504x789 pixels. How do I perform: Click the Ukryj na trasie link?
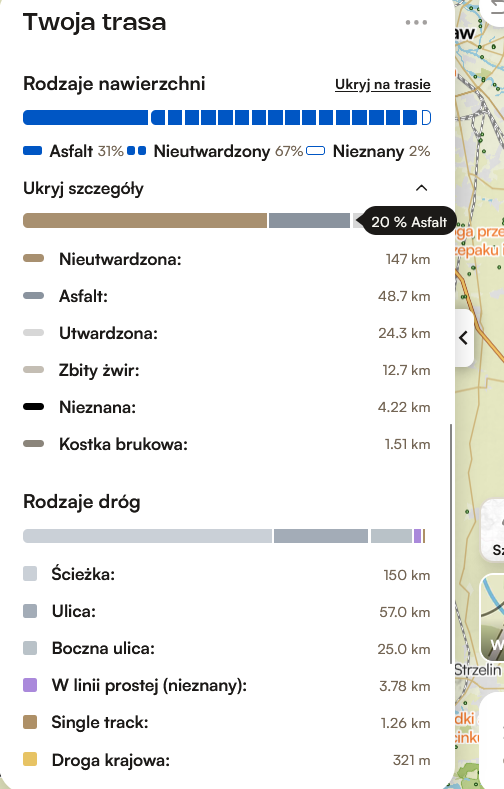click(x=383, y=85)
